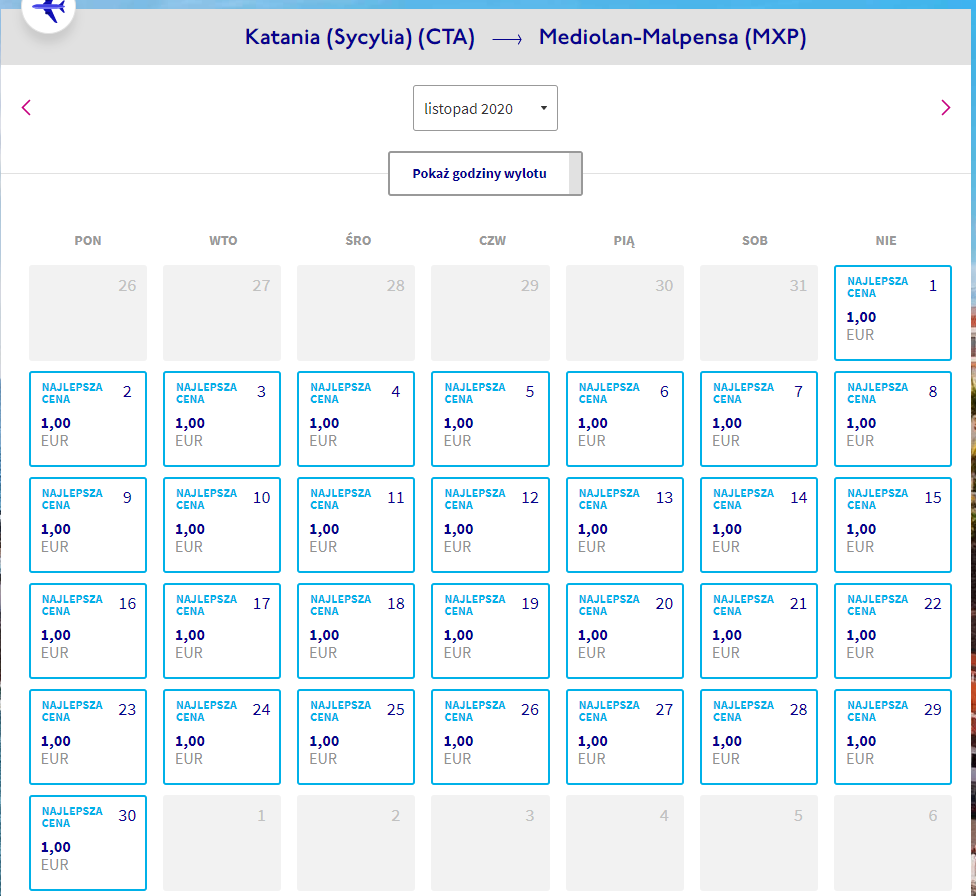Pick November 21 best price cell
The height and width of the screenshot is (896, 976).
pyautogui.click(x=759, y=631)
